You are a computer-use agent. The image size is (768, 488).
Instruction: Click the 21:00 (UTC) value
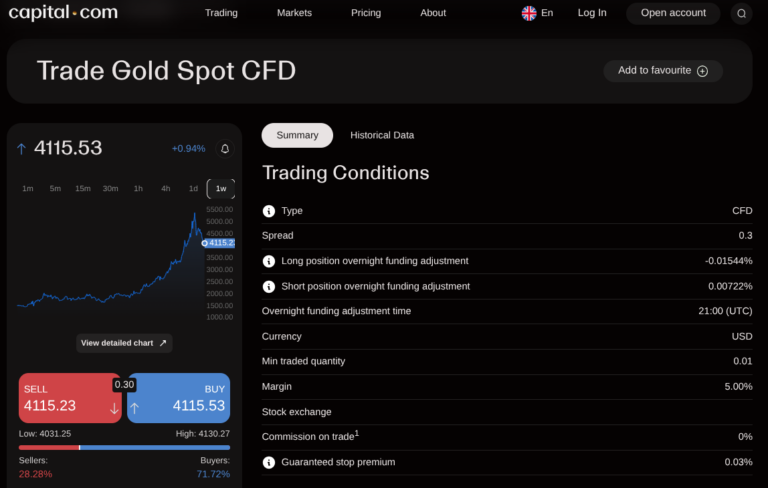click(725, 311)
